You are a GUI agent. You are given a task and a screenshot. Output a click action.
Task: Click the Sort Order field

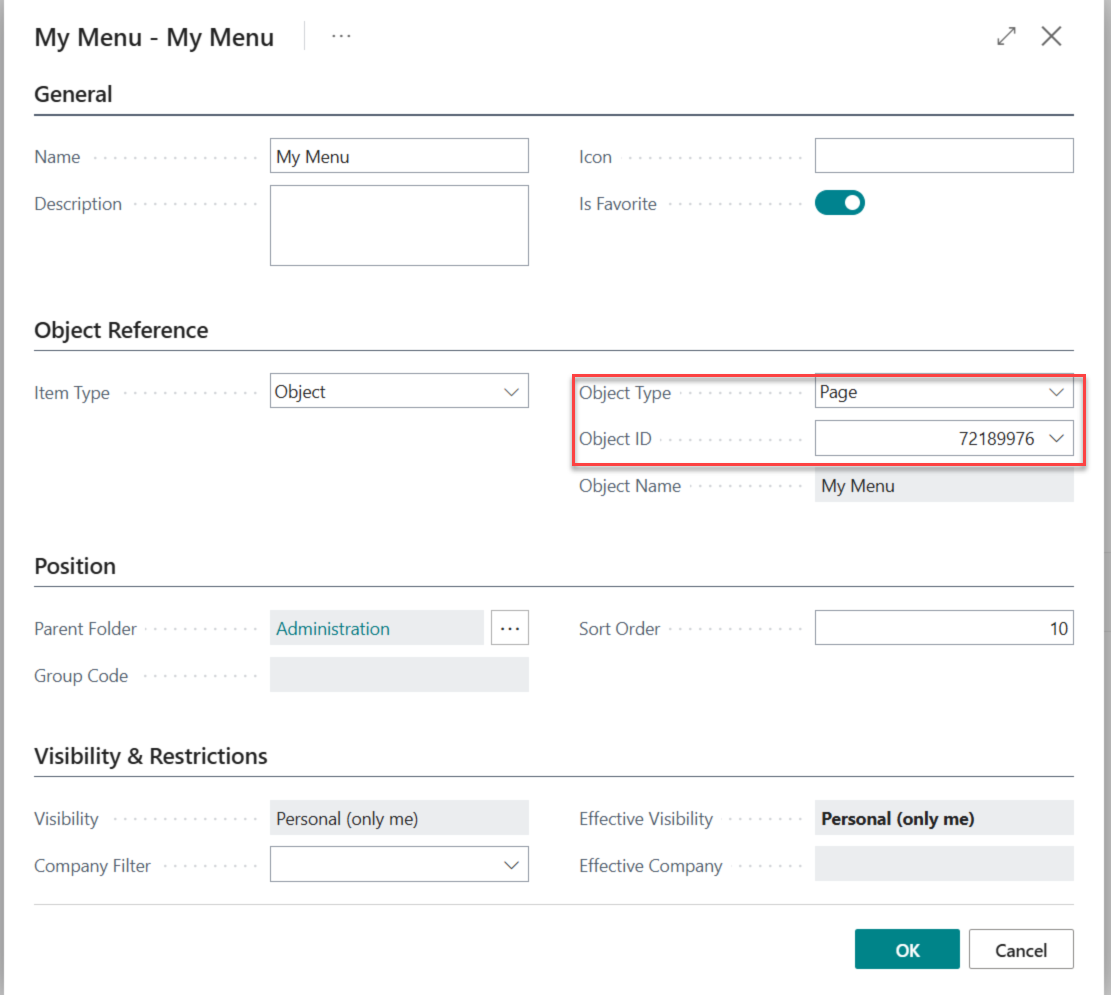pyautogui.click(x=943, y=628)
